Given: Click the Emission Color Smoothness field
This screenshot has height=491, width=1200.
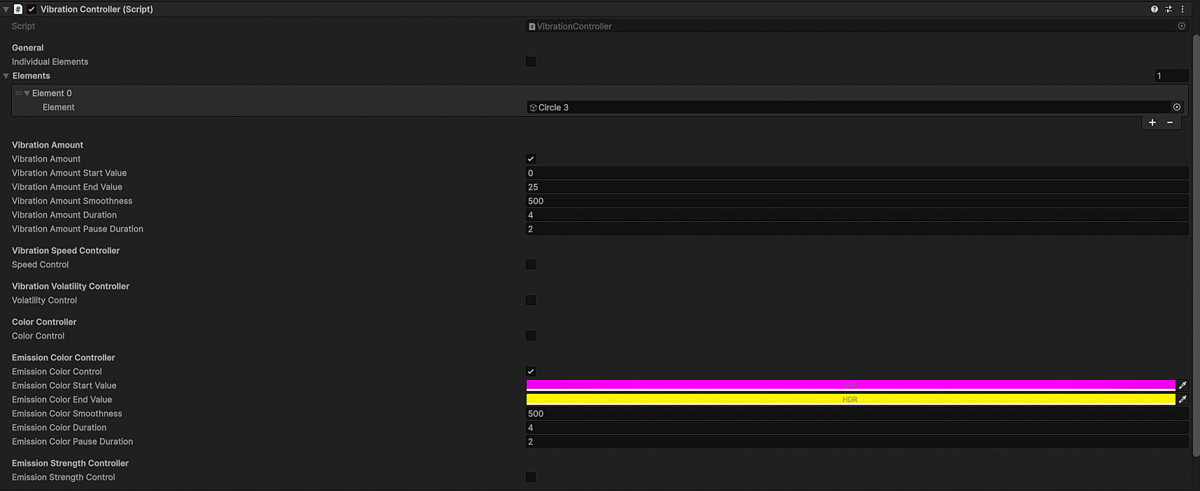Looking at the screenshot, I should (858, 413).
